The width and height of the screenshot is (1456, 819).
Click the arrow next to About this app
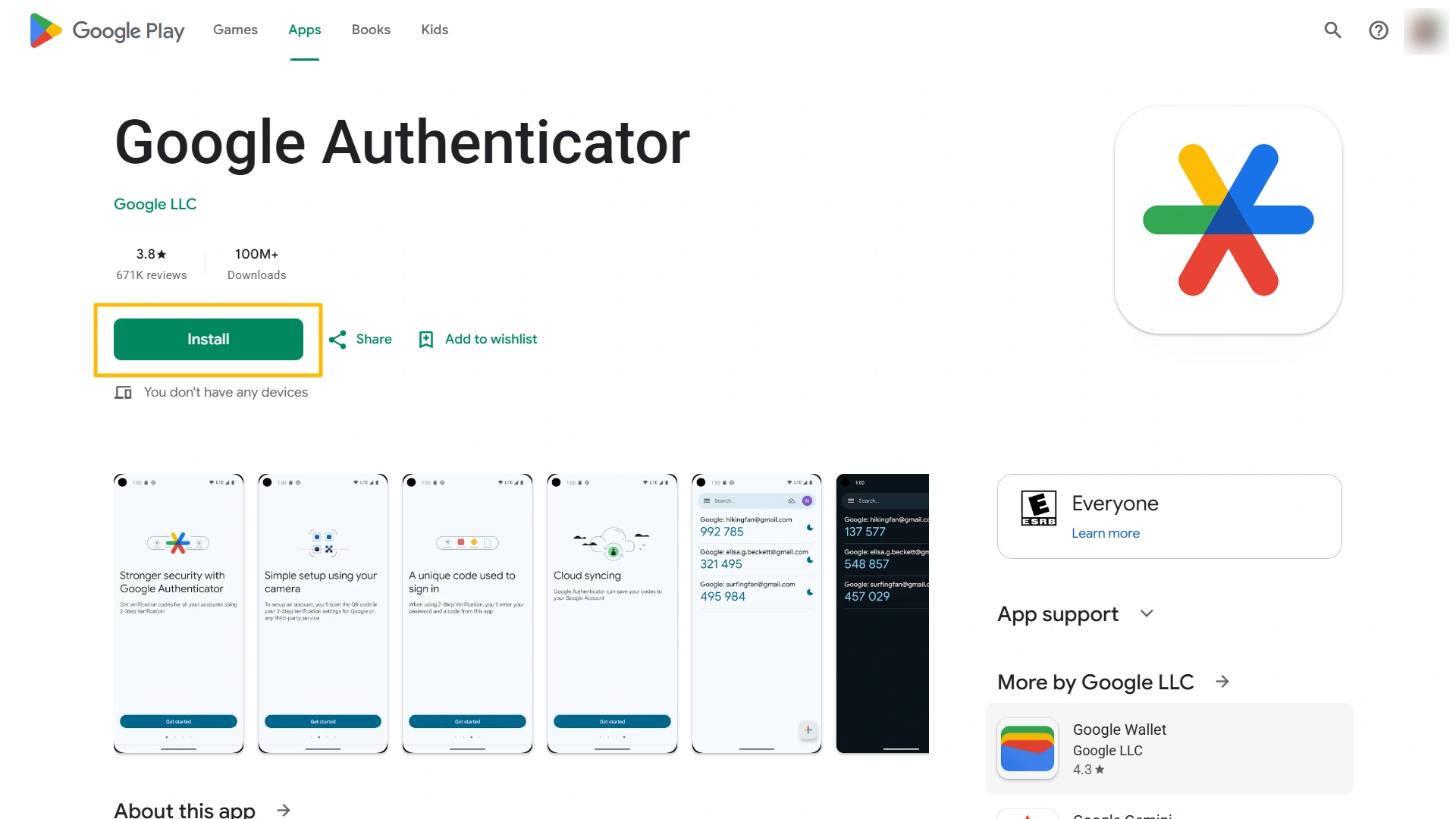click(x=284, y=810)
